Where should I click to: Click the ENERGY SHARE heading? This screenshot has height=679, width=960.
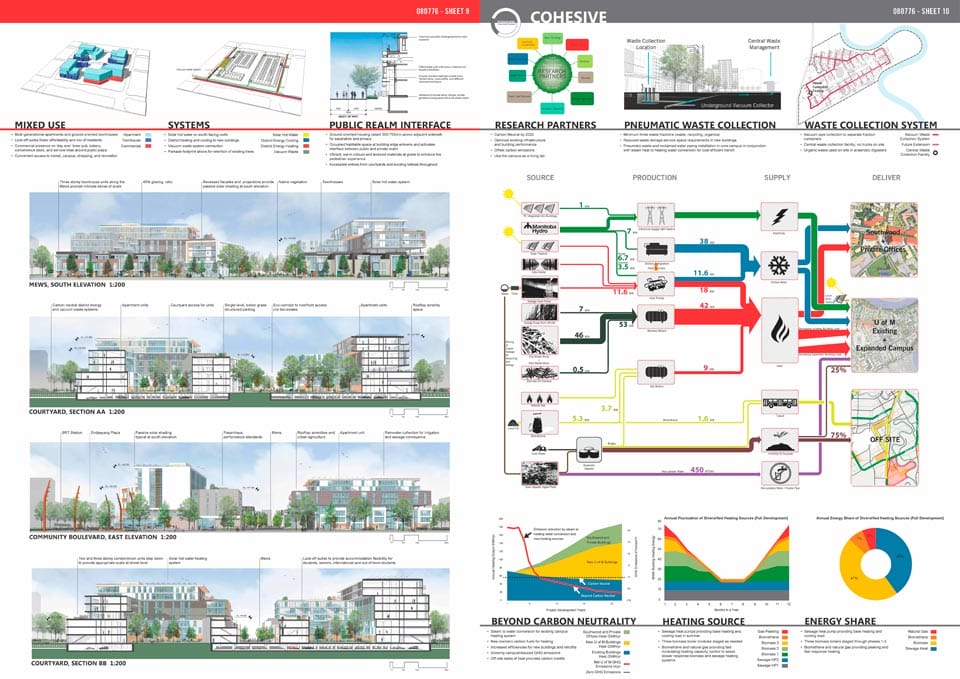click(x=840, y=621)
